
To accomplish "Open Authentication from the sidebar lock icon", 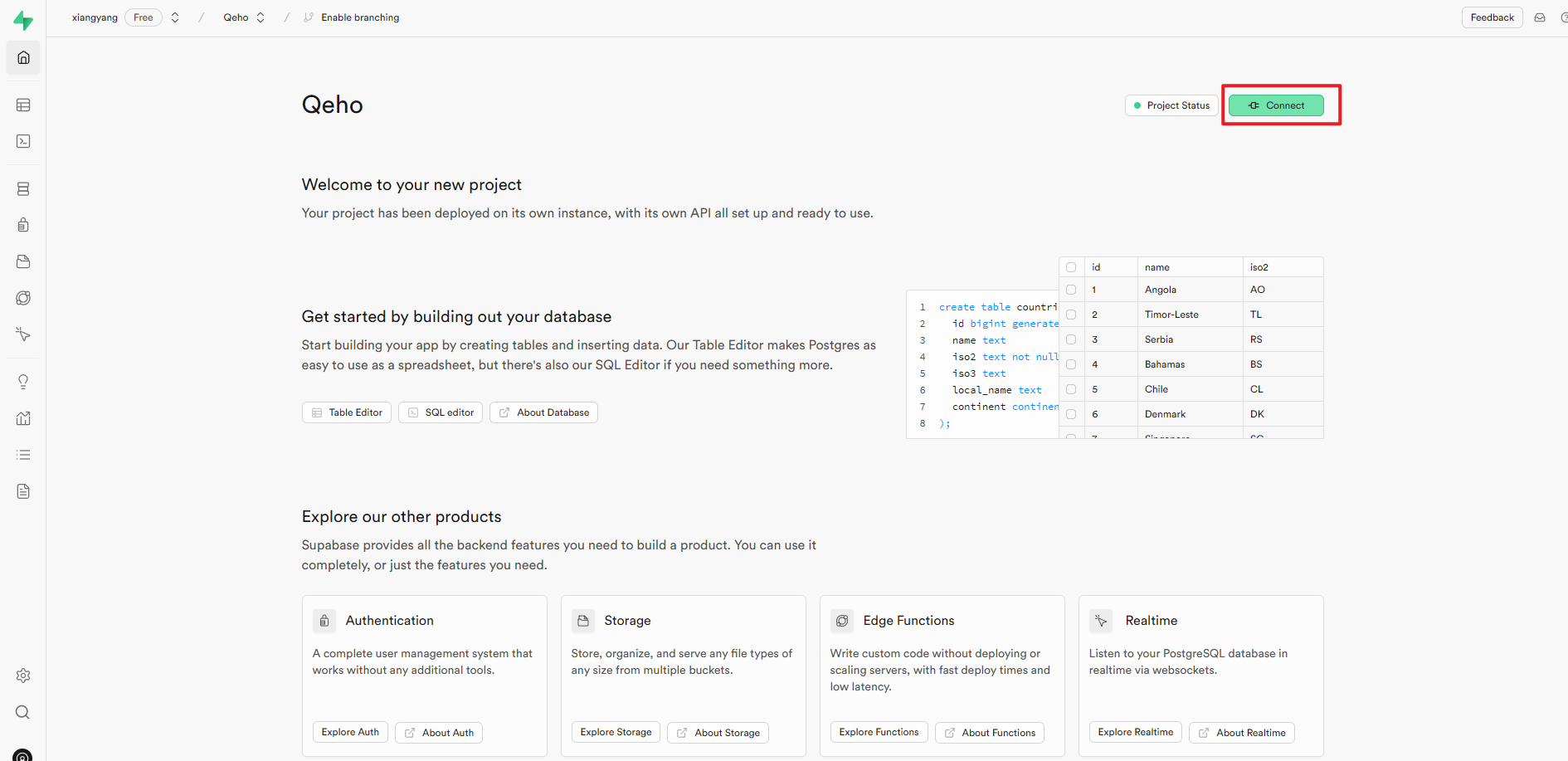I will [23, 225].
